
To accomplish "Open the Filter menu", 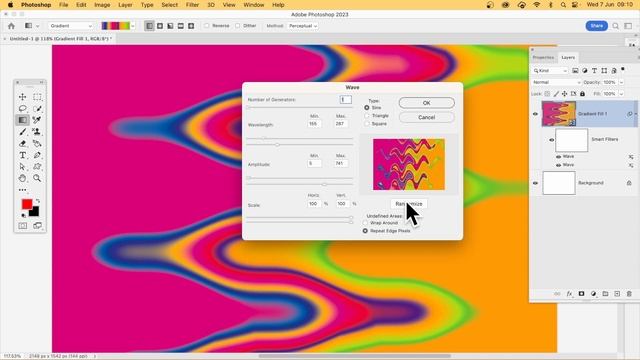I will 192,5.
